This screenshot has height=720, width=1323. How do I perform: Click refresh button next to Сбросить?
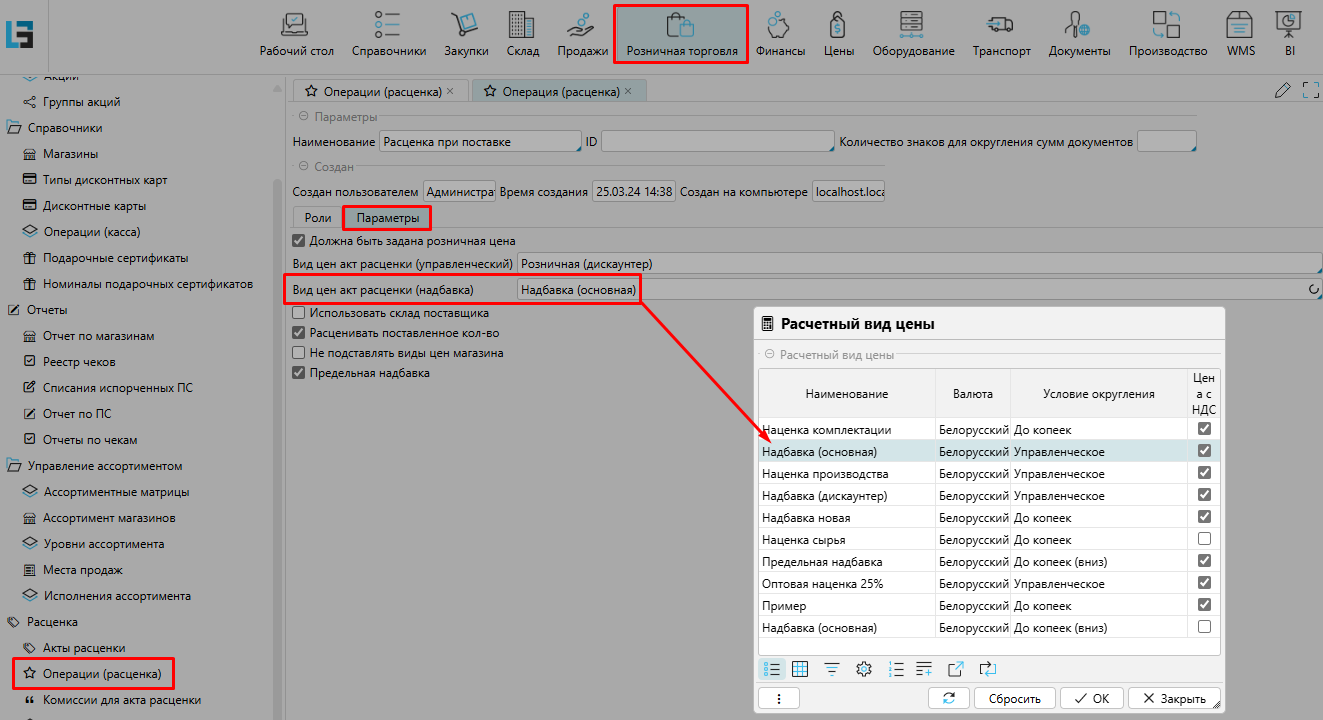point(949,698)
